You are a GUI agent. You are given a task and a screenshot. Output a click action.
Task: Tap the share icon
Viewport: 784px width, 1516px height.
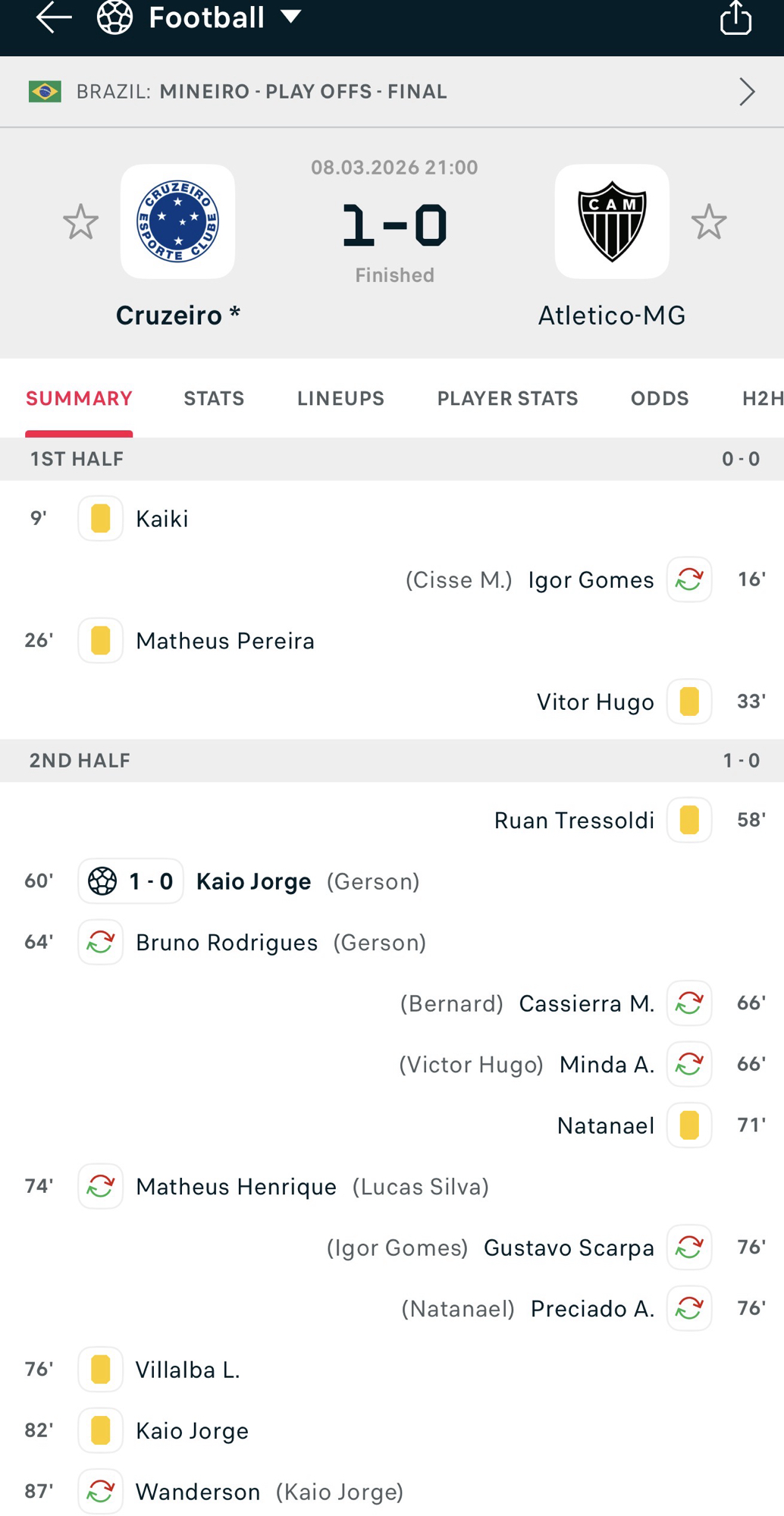(x=735, y=17)
